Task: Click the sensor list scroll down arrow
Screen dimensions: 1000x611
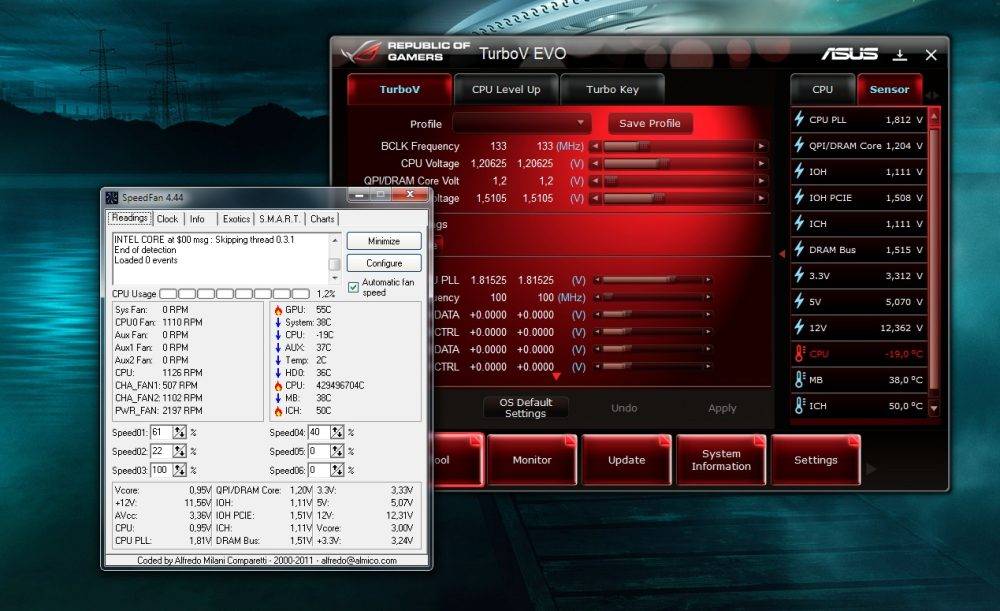Action: point(934,408)
